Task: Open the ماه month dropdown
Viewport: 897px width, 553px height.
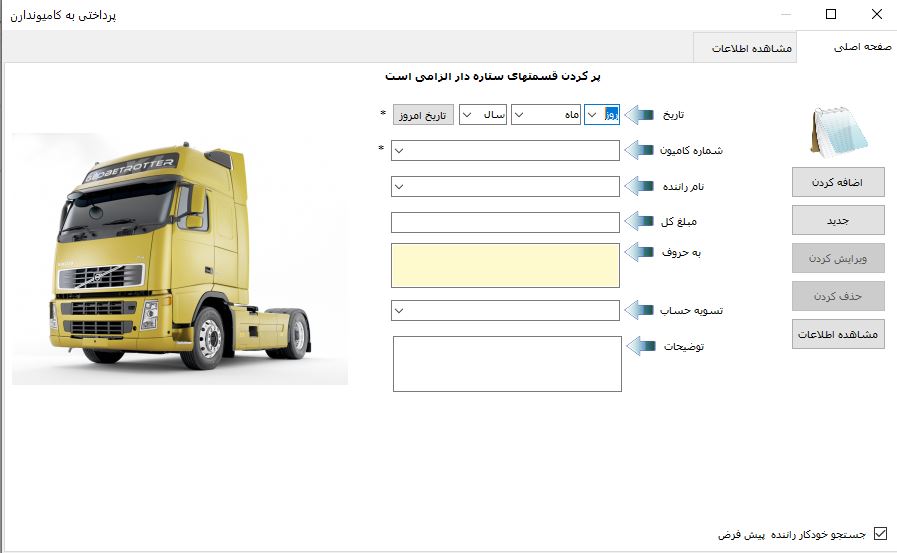Action: (521, 115)
